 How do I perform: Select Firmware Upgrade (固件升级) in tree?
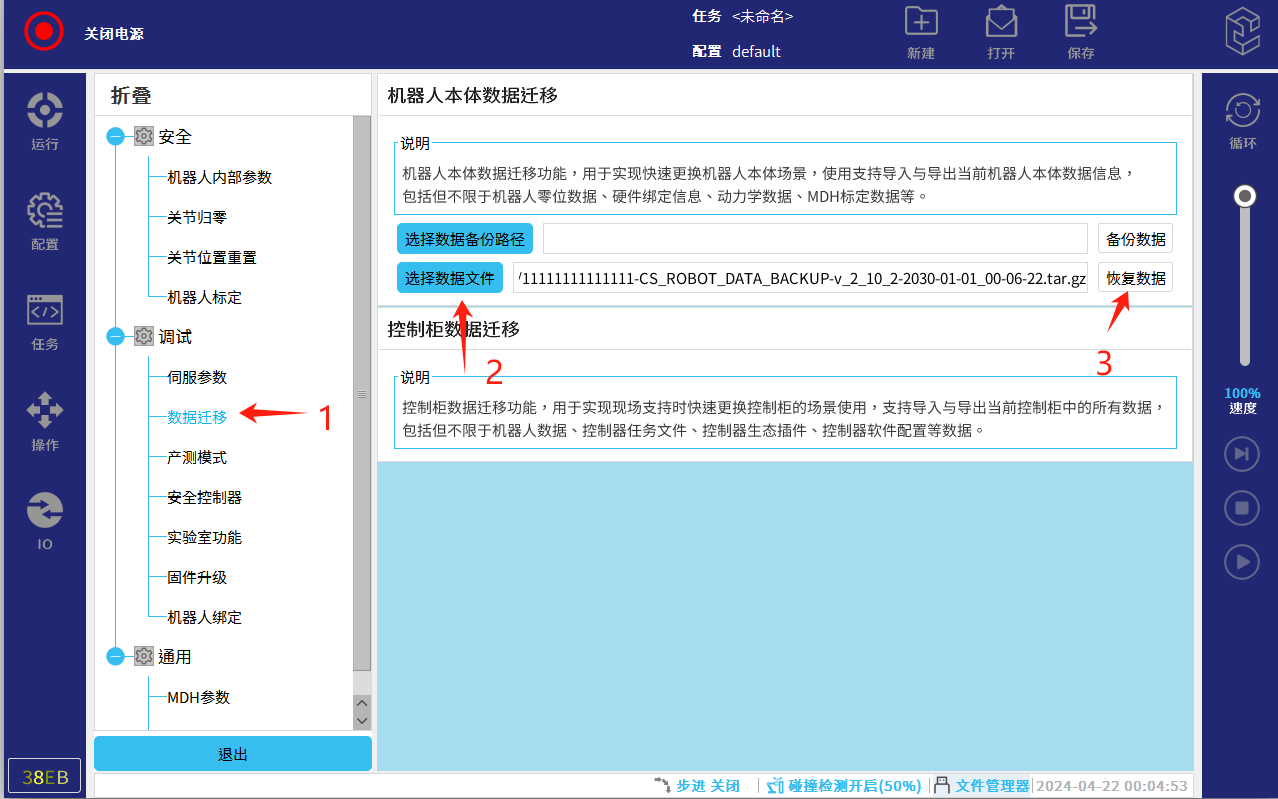click(x=197, y=577)
